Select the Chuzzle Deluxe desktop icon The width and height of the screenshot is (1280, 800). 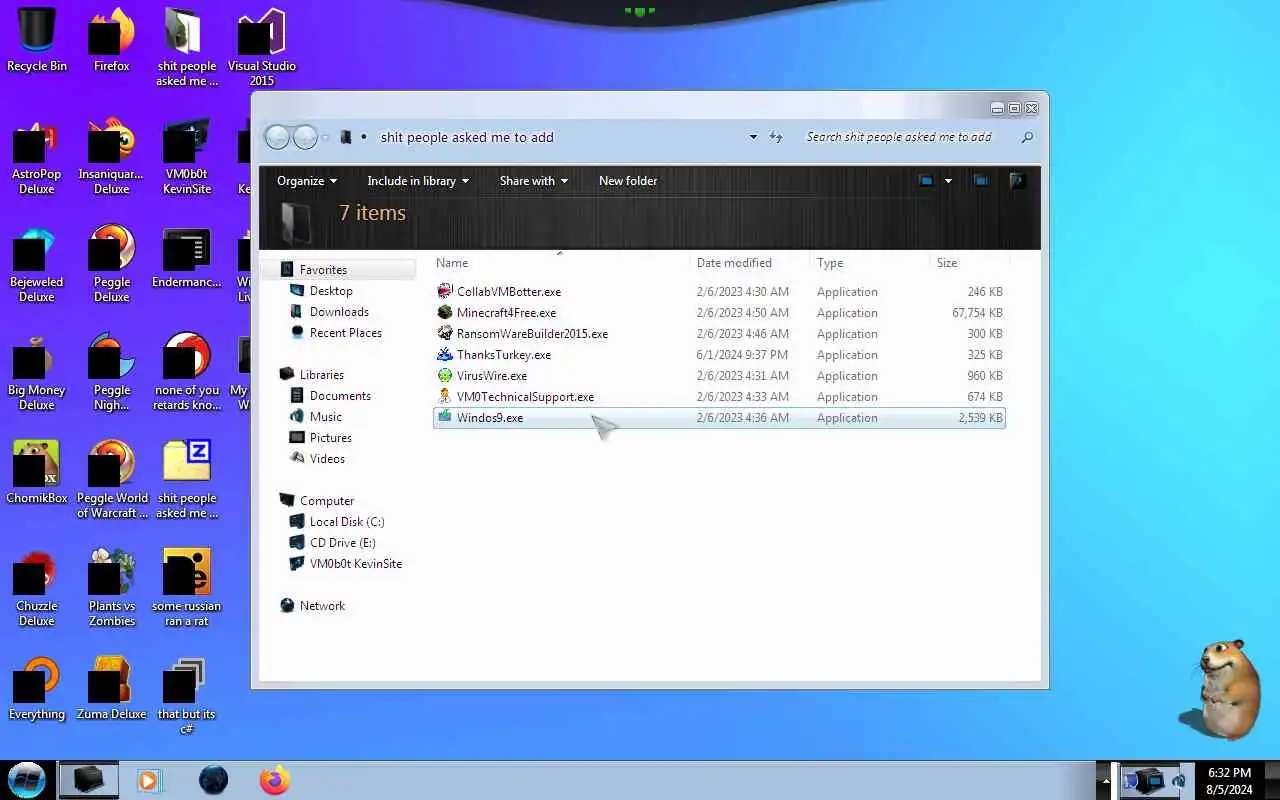click(x=37, y=588)
